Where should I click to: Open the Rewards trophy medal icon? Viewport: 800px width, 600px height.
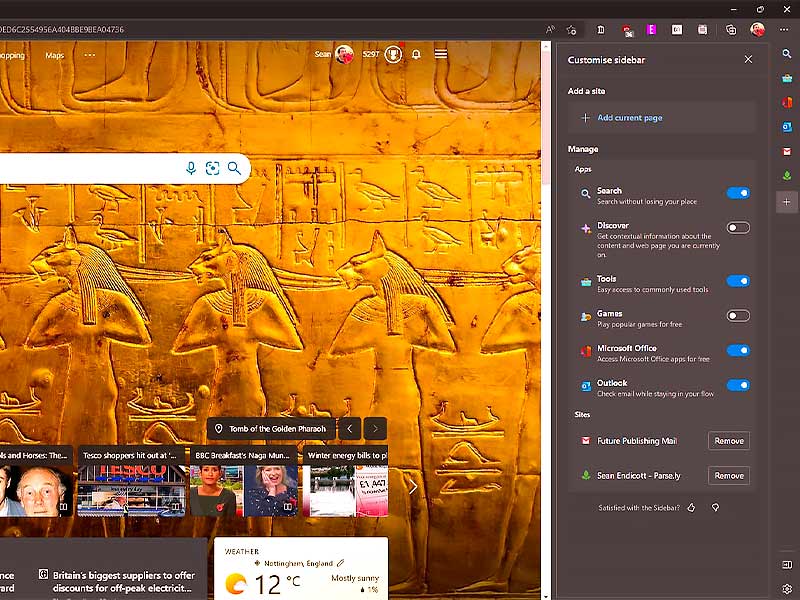(x=393, y=54)
